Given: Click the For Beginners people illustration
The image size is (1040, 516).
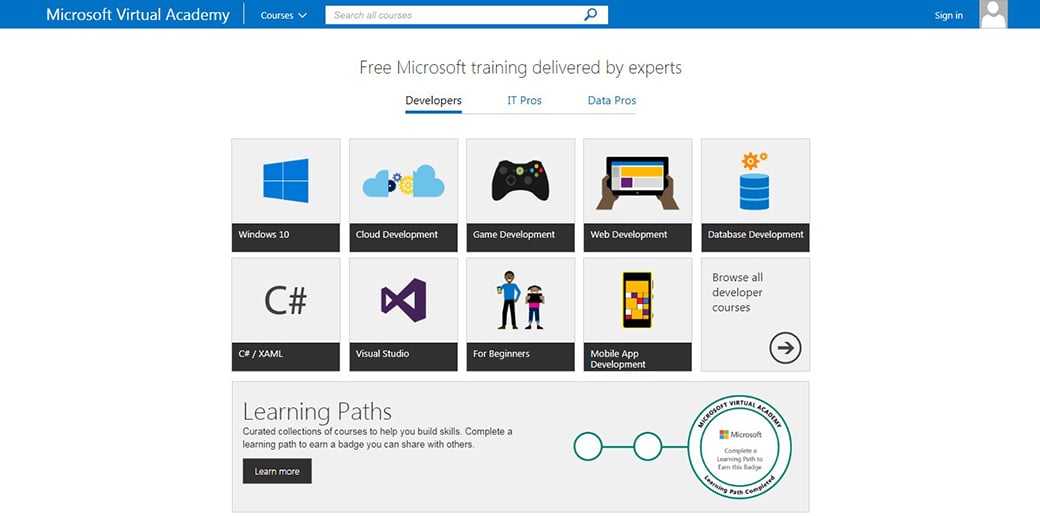Looking at the screenshot, I should (x=520, y=300).
